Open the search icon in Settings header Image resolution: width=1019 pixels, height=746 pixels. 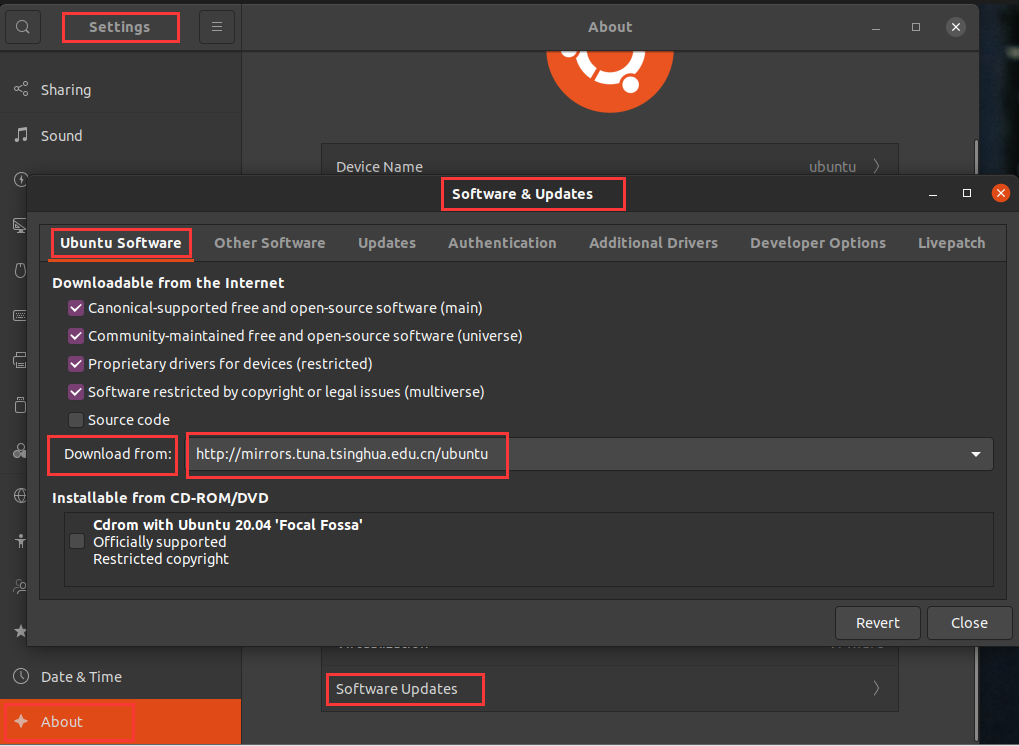(22, 27)
